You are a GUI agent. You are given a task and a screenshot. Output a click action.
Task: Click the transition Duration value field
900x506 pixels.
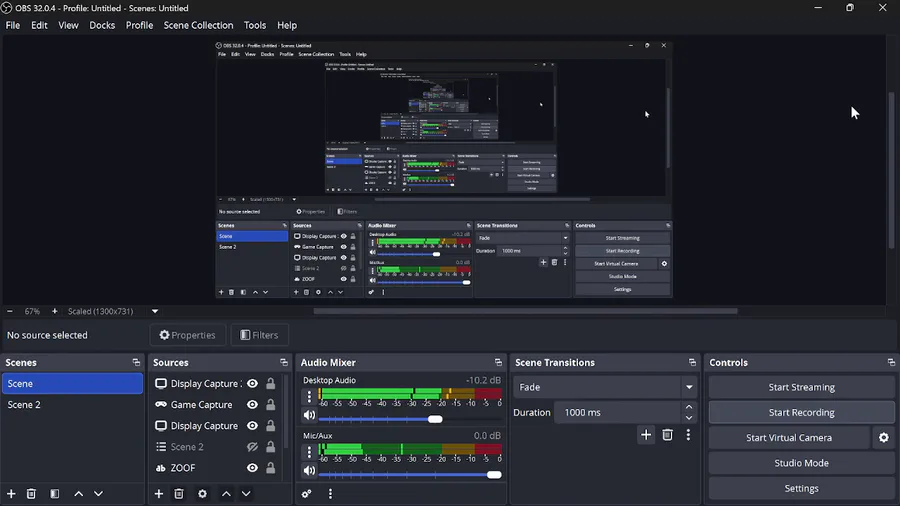point(619,412)
